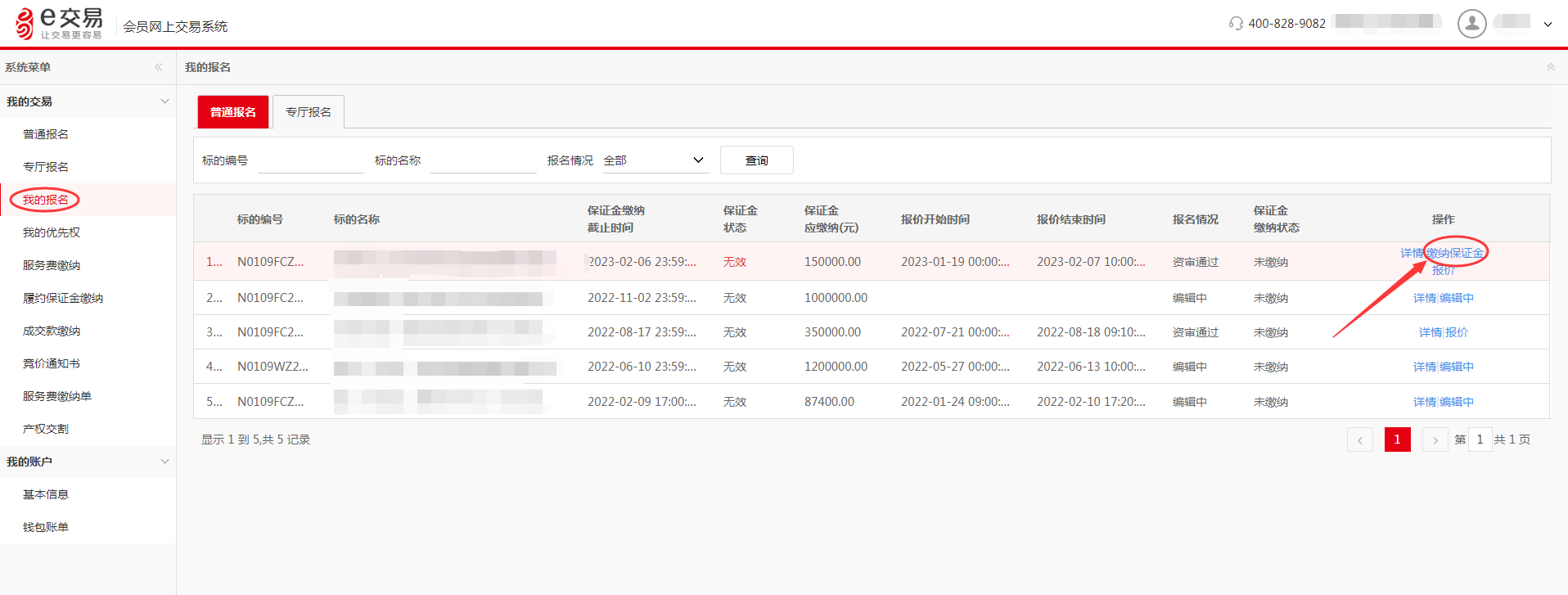Focus the 标的名称 input field
Viewport: 1568px width, 595px height.
click(484, 160)
